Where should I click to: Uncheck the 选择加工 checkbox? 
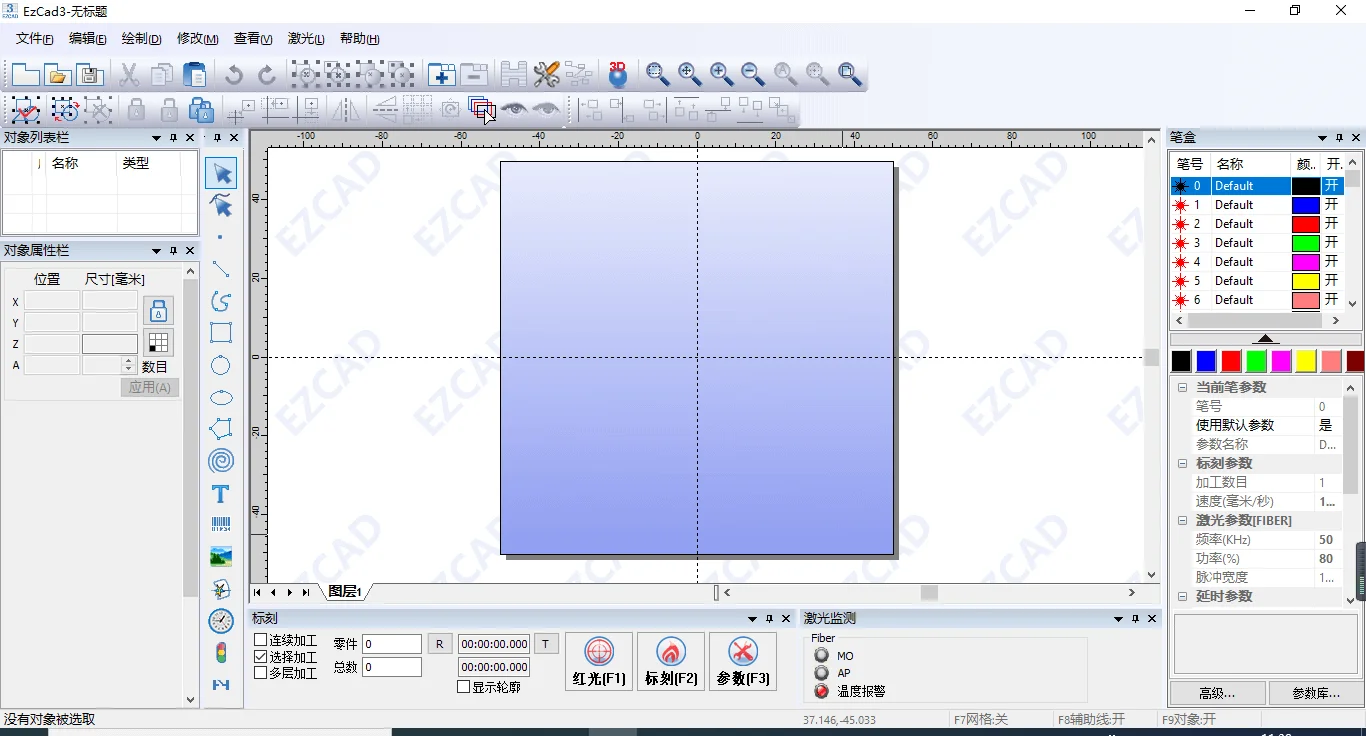click(x=261, y=657)
